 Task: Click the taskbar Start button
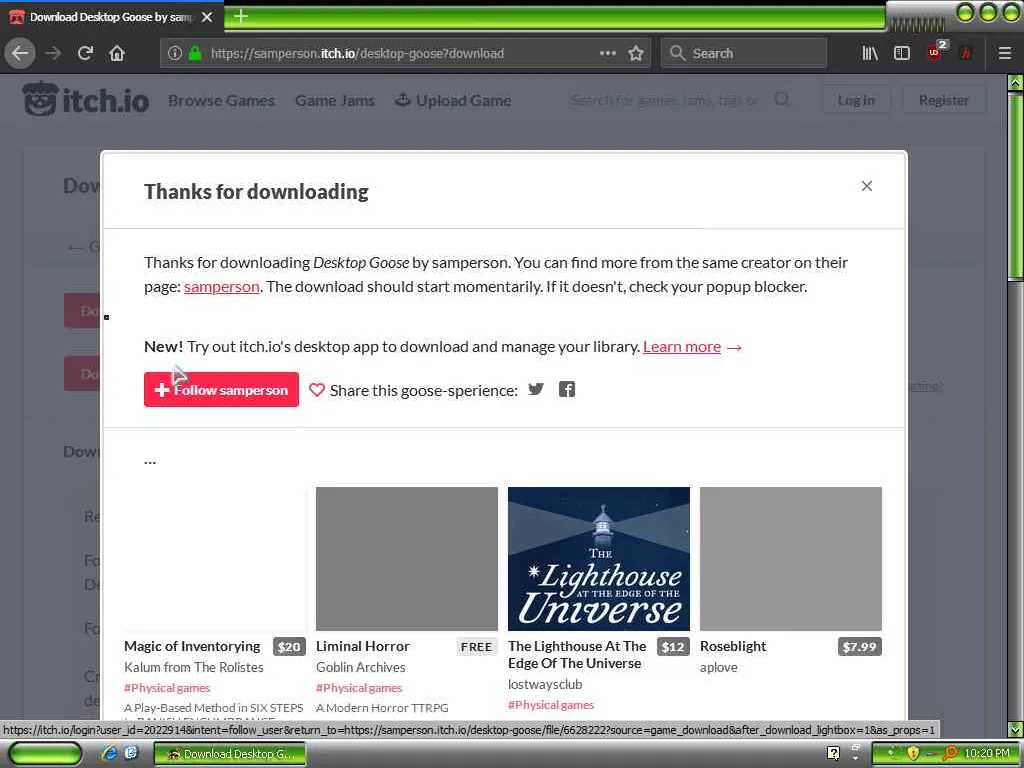(45, 753)
